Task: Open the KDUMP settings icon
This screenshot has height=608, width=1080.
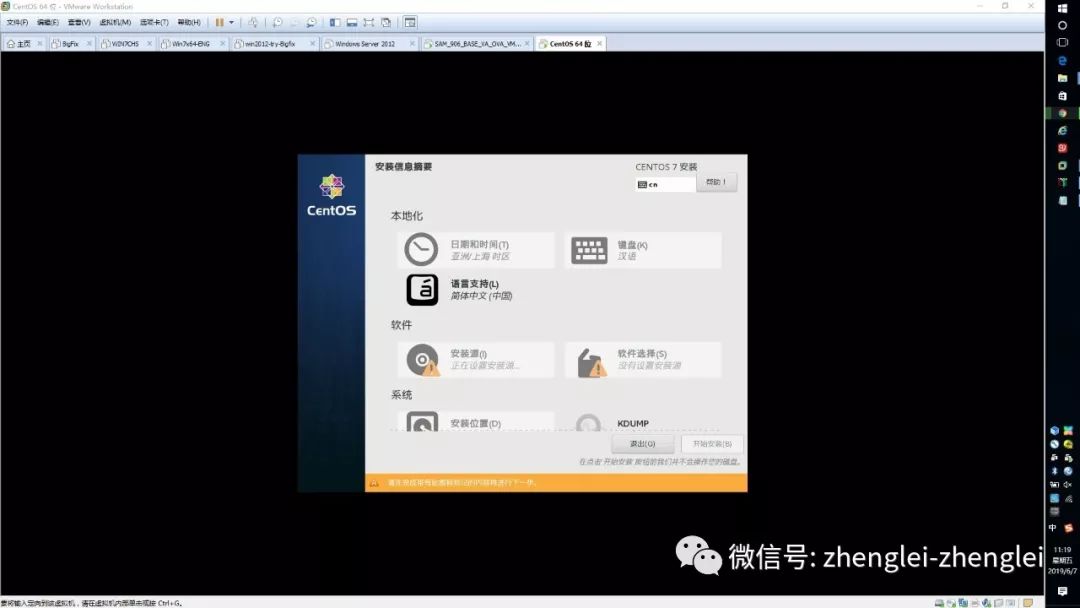Action: (588, 423)
